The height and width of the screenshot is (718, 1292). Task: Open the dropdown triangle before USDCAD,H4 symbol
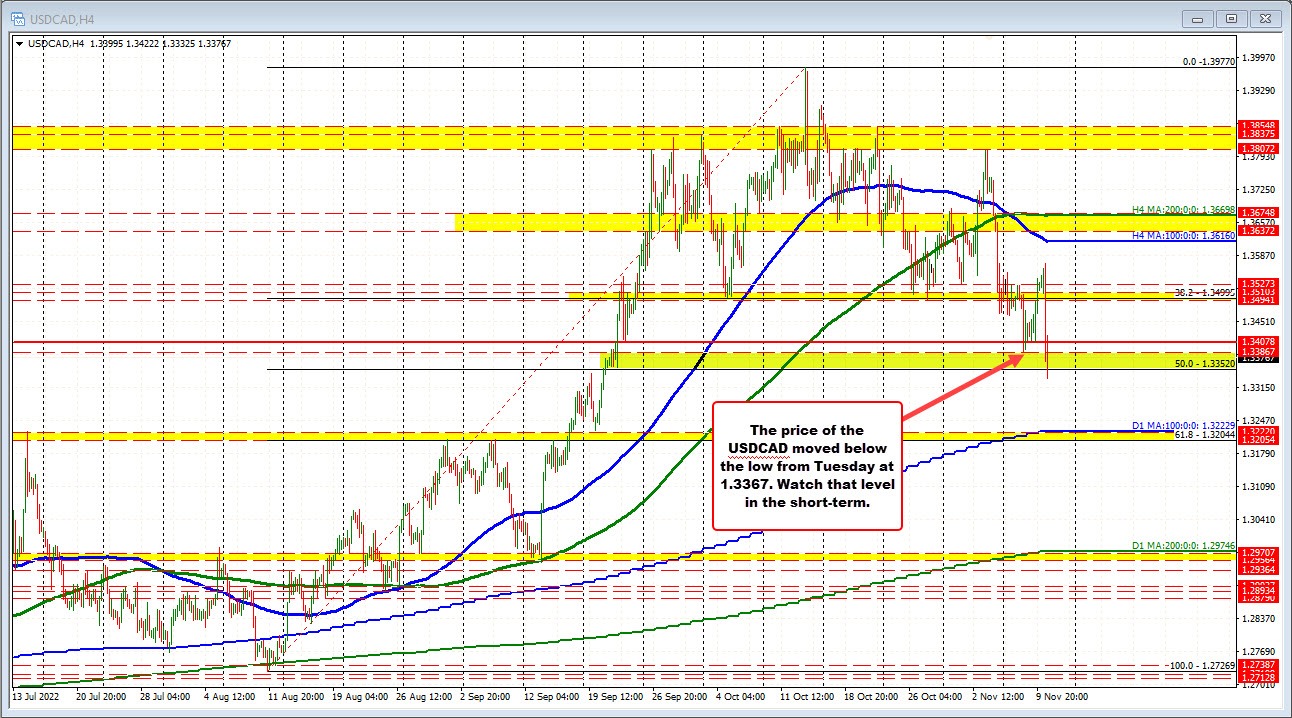point(20,42)
